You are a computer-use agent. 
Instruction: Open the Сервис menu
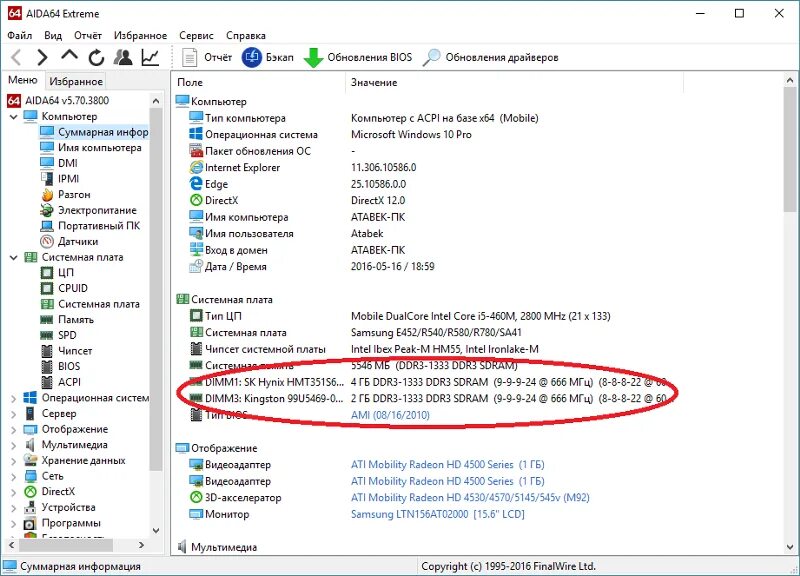coord(196,35)
